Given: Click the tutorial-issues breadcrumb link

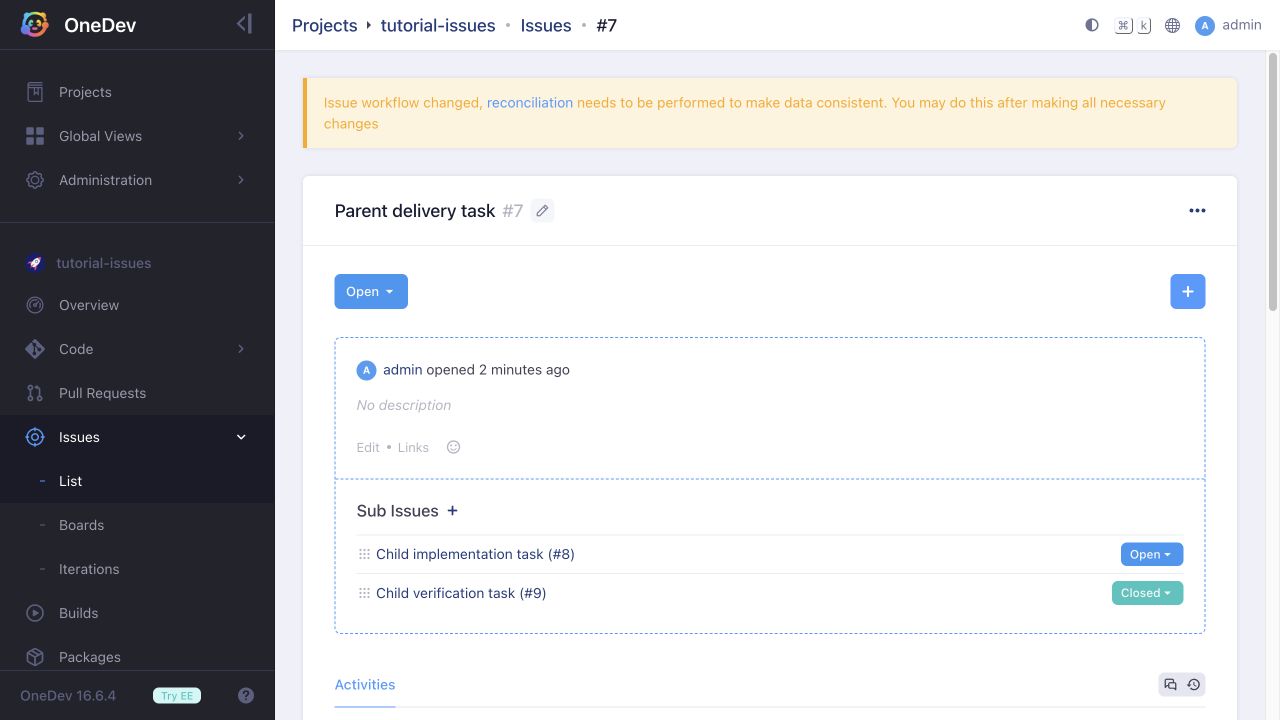Looking at the screenshot, I should [438, 25].
